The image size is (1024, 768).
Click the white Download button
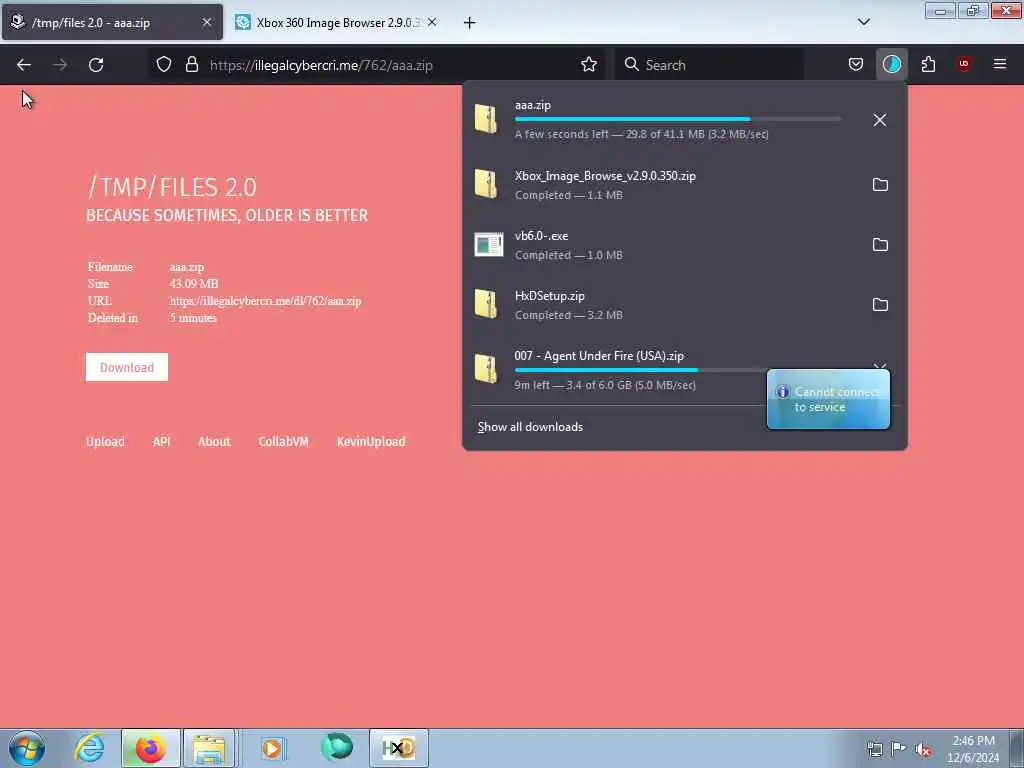pos(127,367)
